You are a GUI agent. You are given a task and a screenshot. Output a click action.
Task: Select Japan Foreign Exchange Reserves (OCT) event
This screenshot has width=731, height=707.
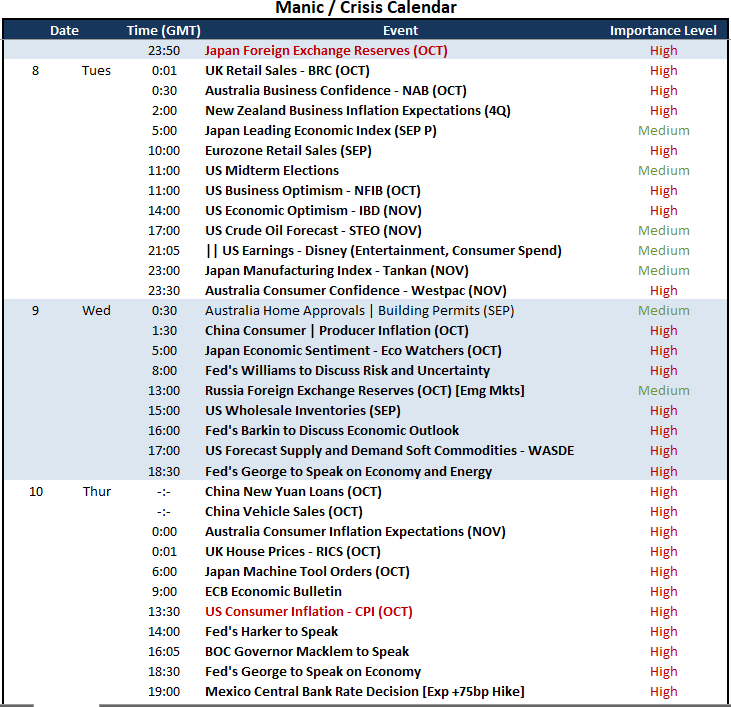(326, 50)
